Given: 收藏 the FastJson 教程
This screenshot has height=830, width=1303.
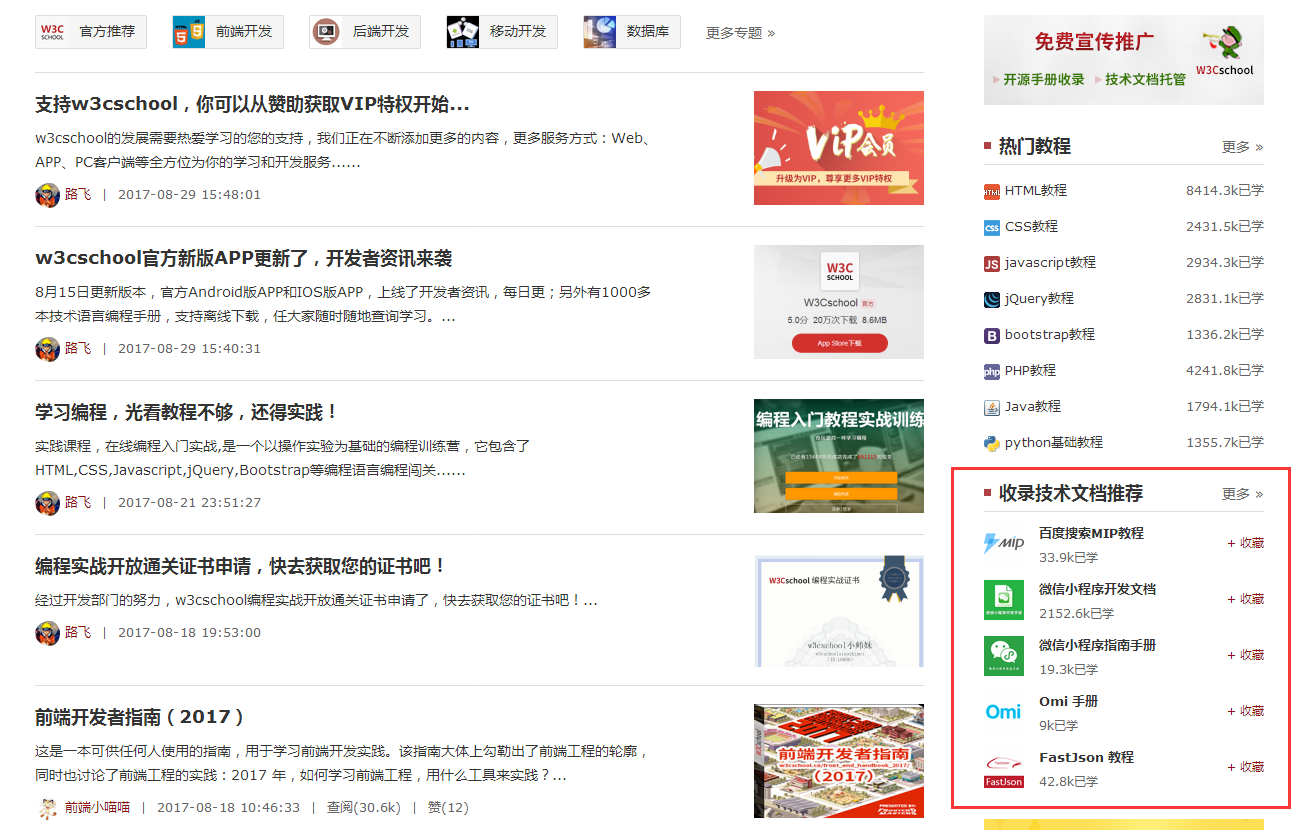Looking at the screenshot, I should click(1243, 767).
